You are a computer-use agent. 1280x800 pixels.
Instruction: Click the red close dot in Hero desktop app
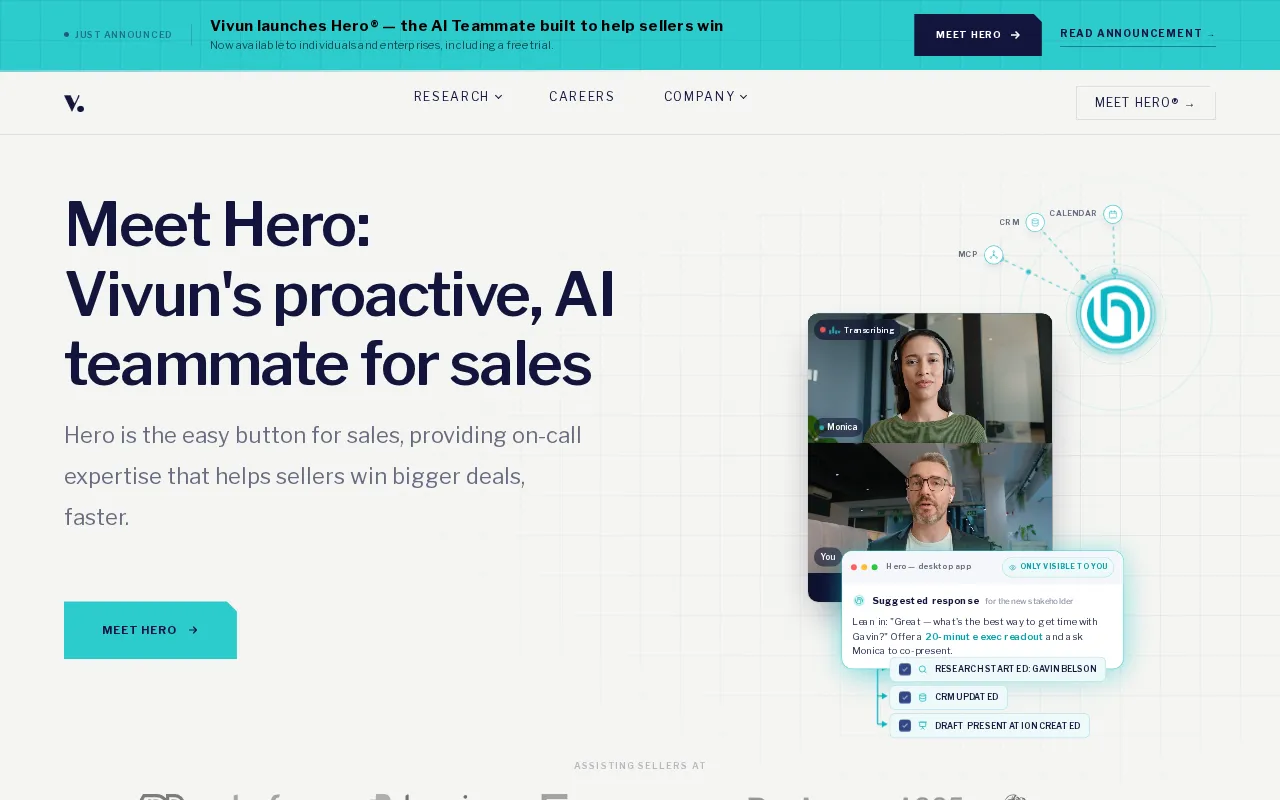pyautogui.click(x=854, y=567)
